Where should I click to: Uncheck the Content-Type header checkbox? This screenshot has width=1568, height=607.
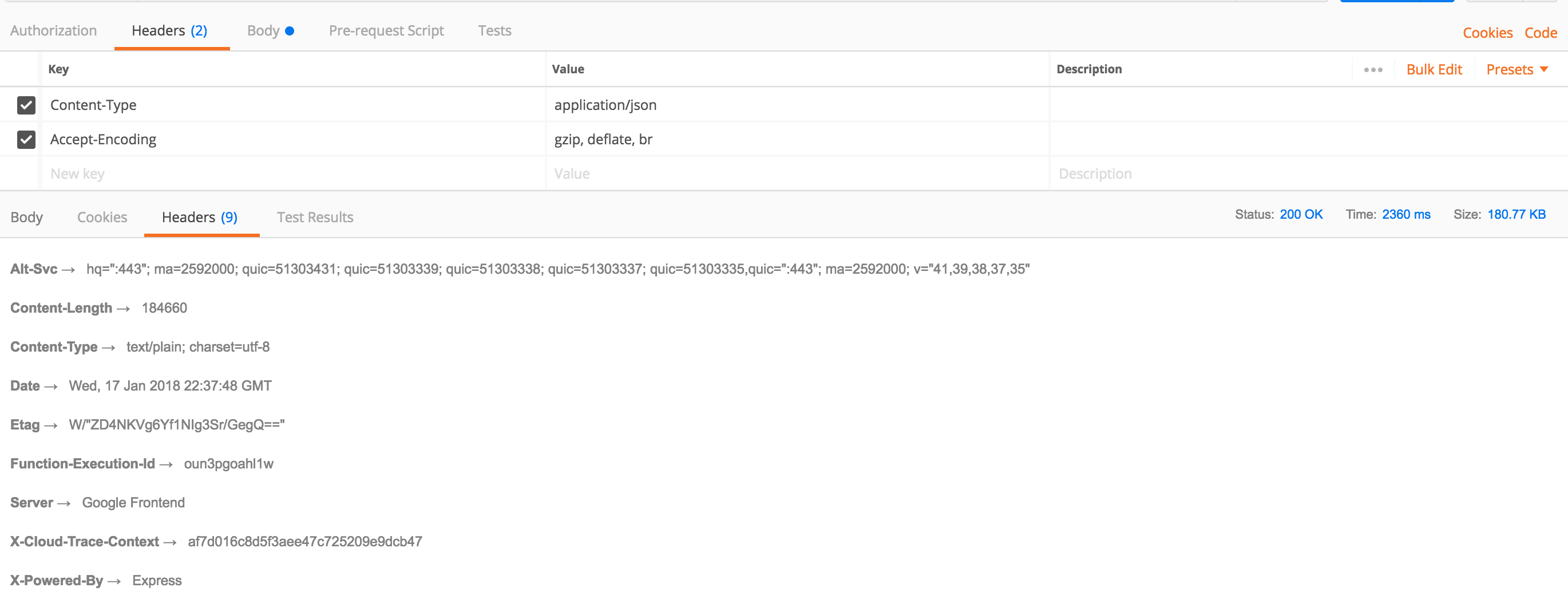tap(26, 105)
